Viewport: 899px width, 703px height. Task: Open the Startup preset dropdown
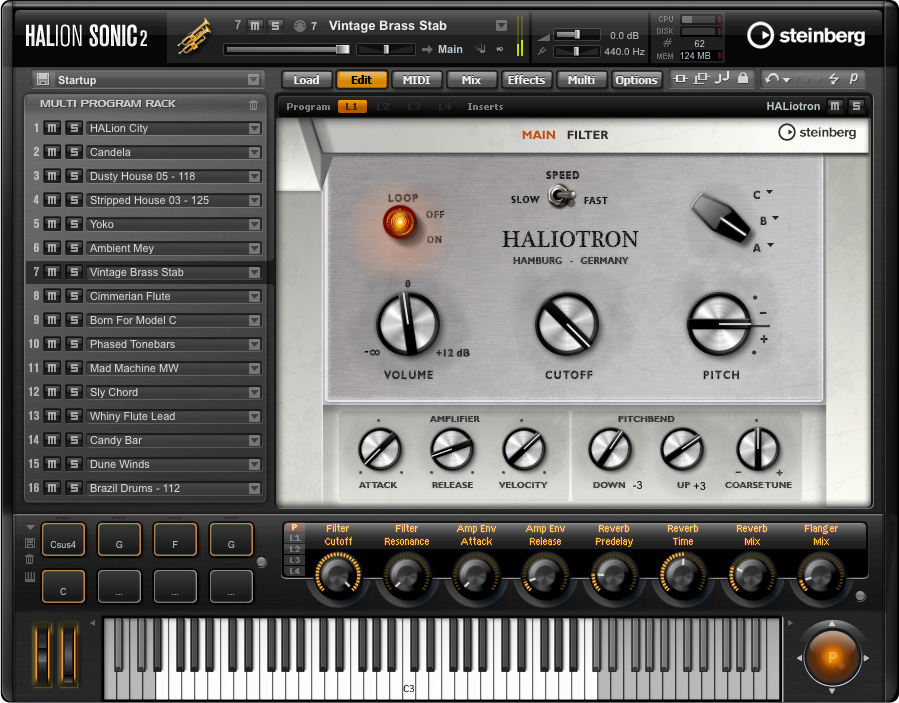253,79
